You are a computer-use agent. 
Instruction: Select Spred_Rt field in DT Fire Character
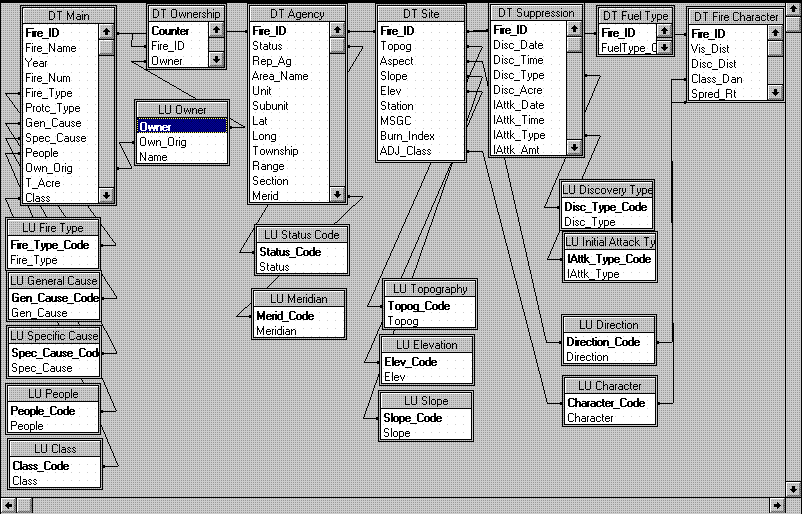714,94
